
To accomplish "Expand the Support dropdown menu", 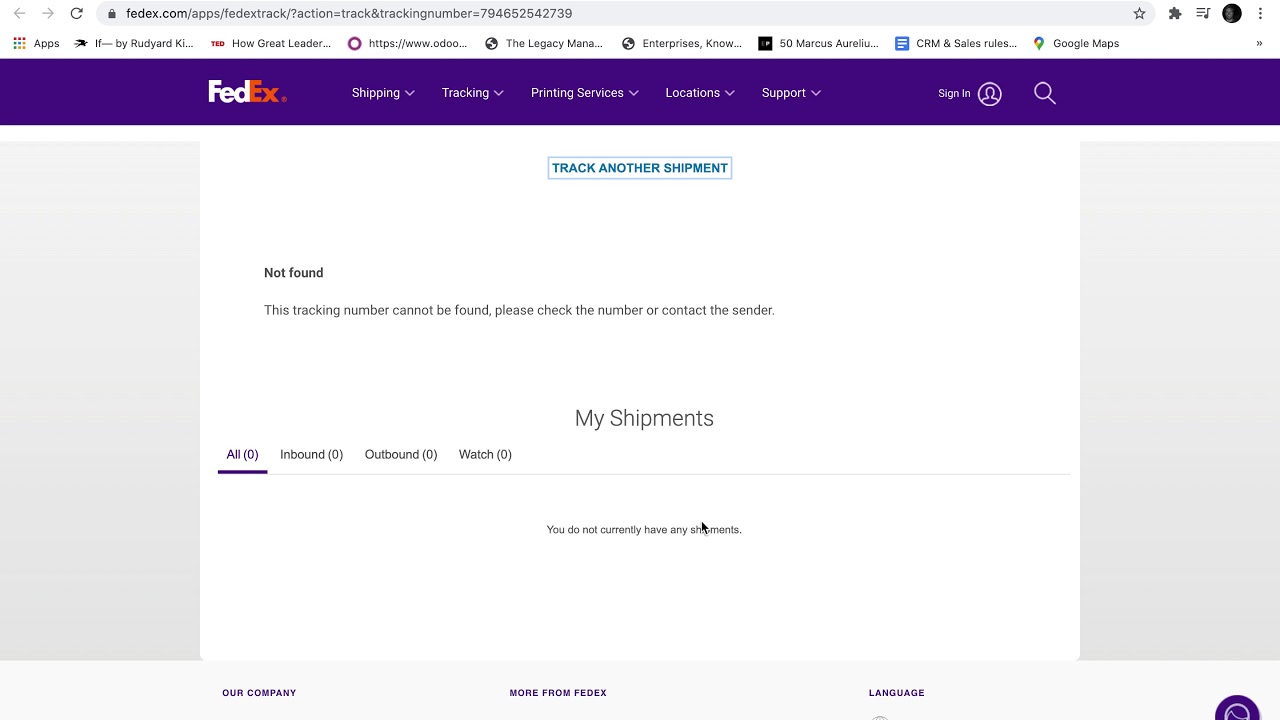I will pos(791,93).
